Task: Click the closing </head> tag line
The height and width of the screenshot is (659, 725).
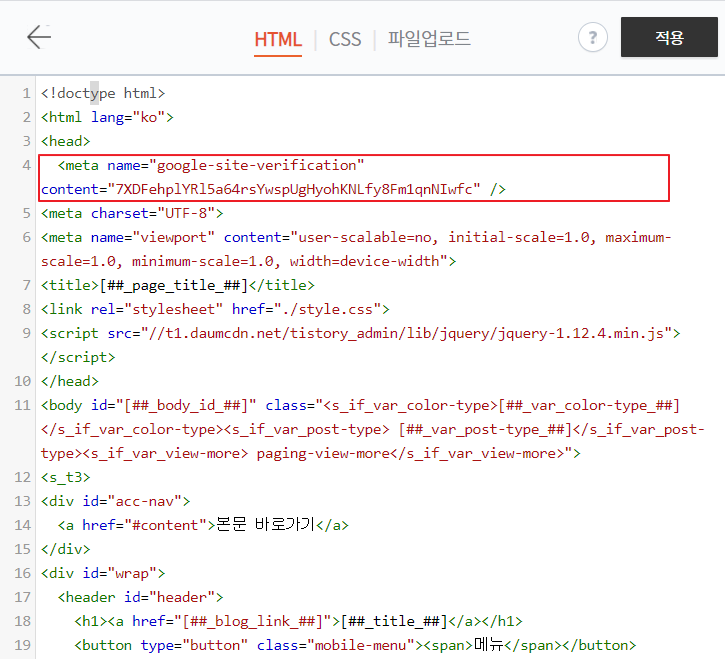Action: (x=69, y=382)
